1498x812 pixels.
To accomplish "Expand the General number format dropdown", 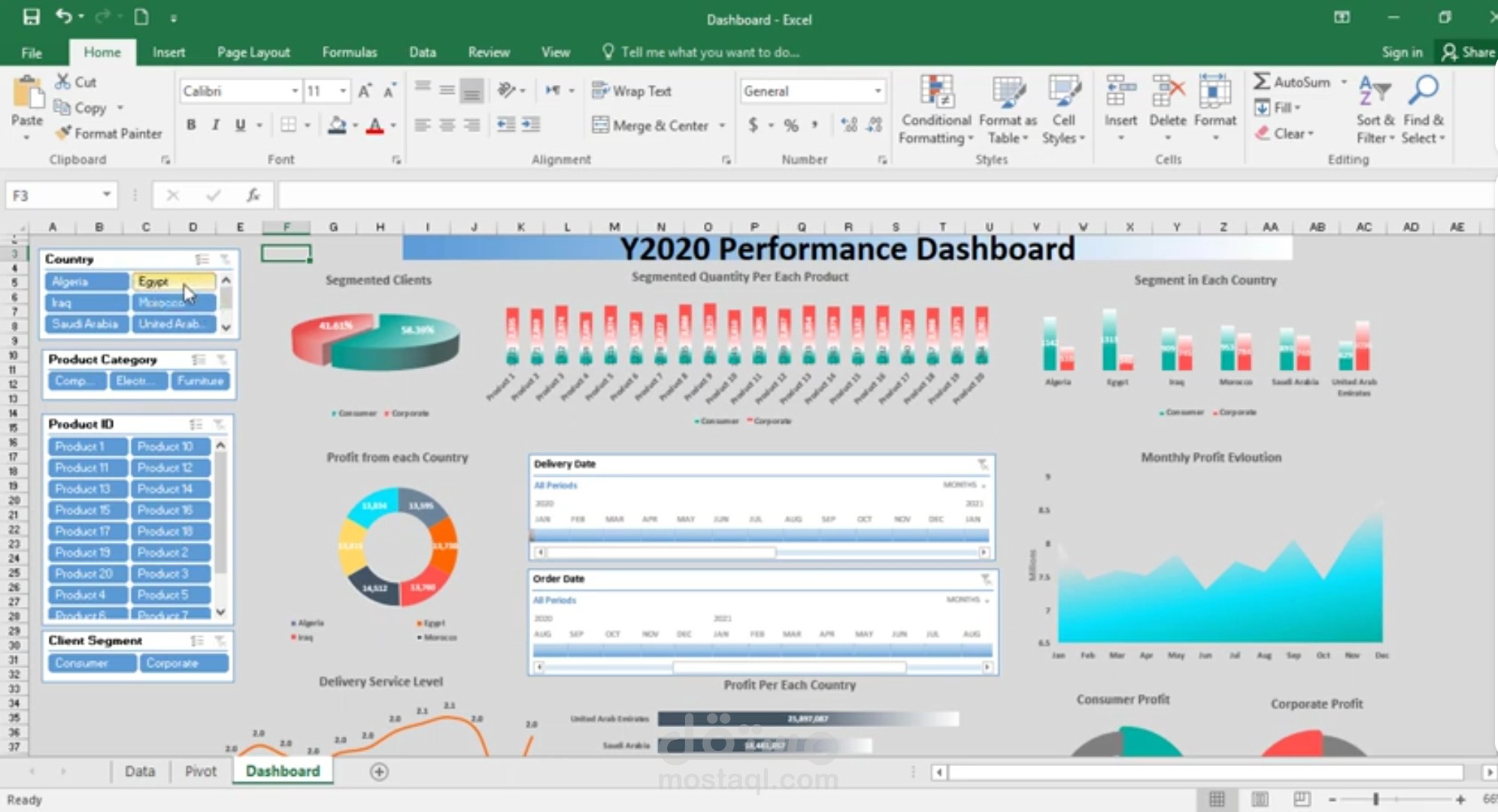I will pos(877,91).
